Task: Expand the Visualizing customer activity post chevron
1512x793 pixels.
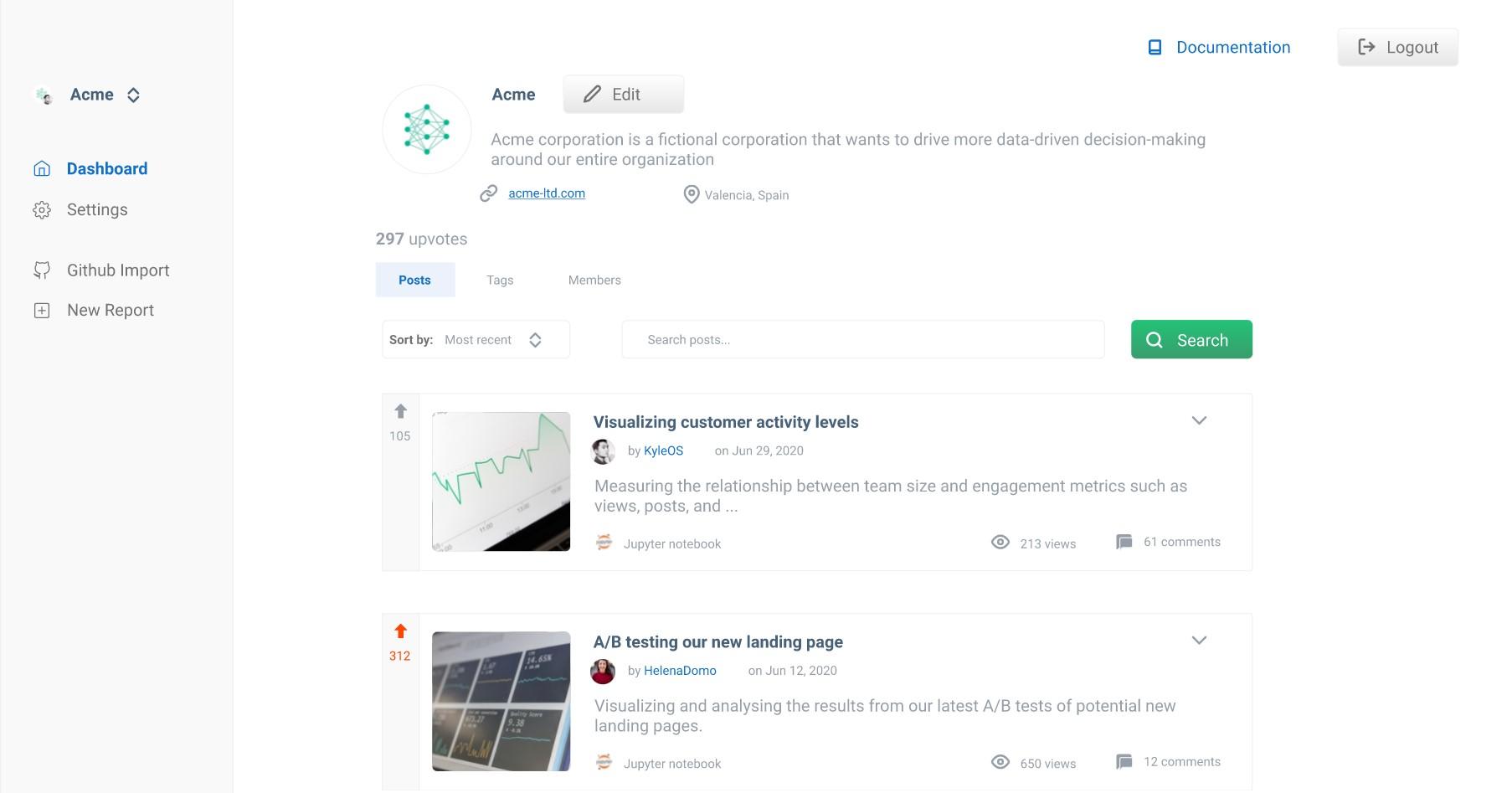Action: [1199, 420]
